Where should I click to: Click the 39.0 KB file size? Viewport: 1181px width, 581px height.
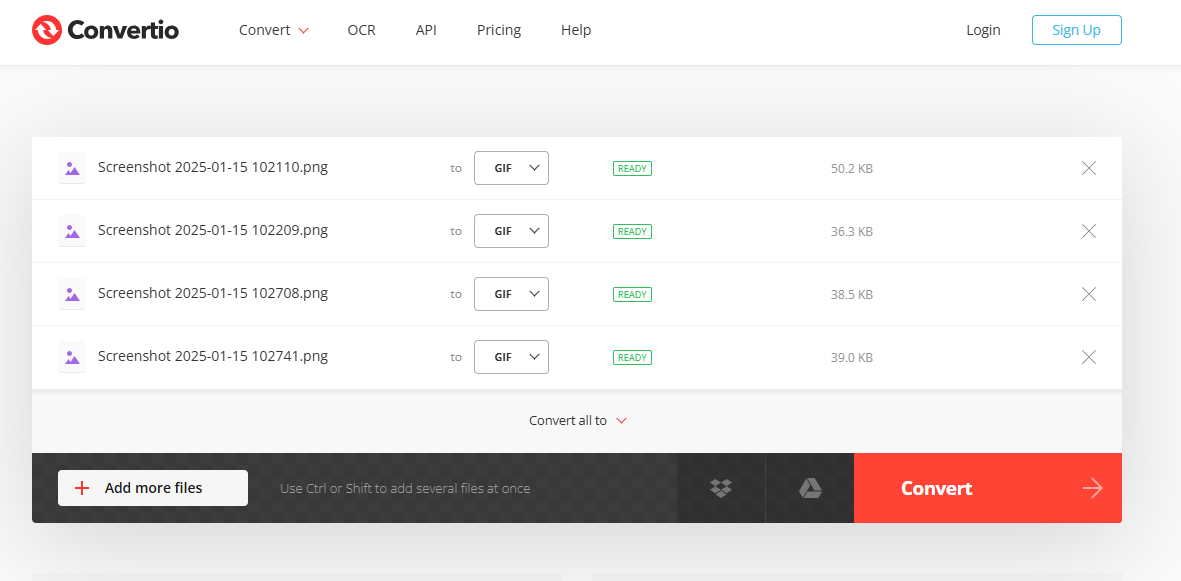tap(852, 357)
